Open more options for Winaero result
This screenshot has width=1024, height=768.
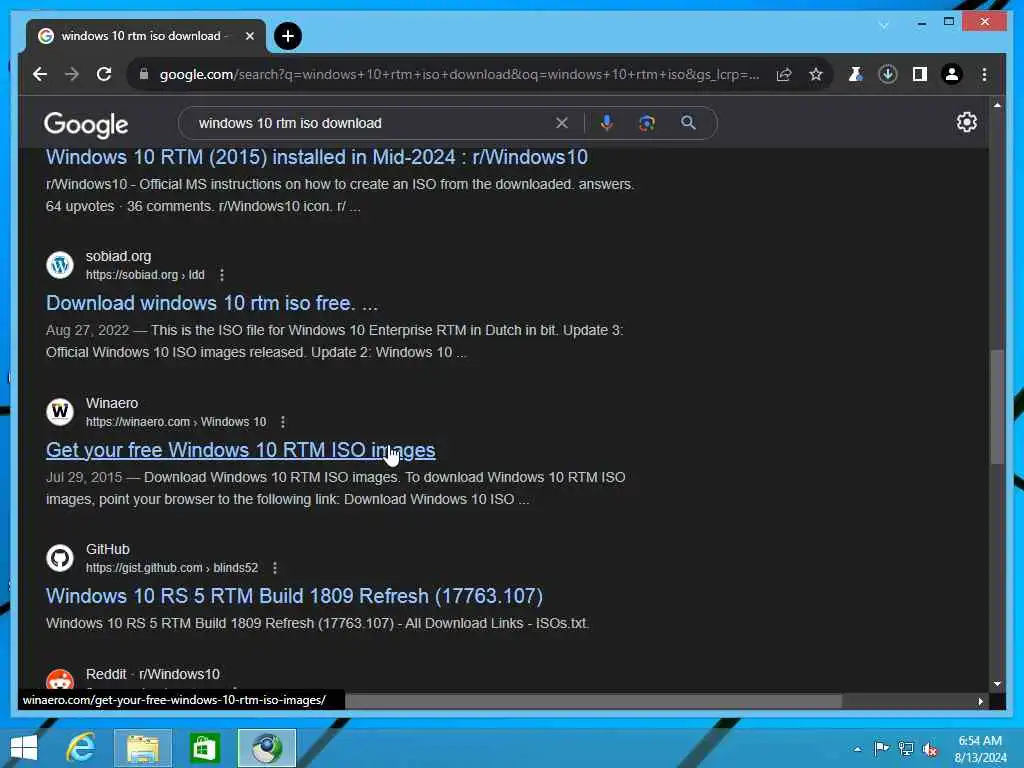(x=283, y=422)
